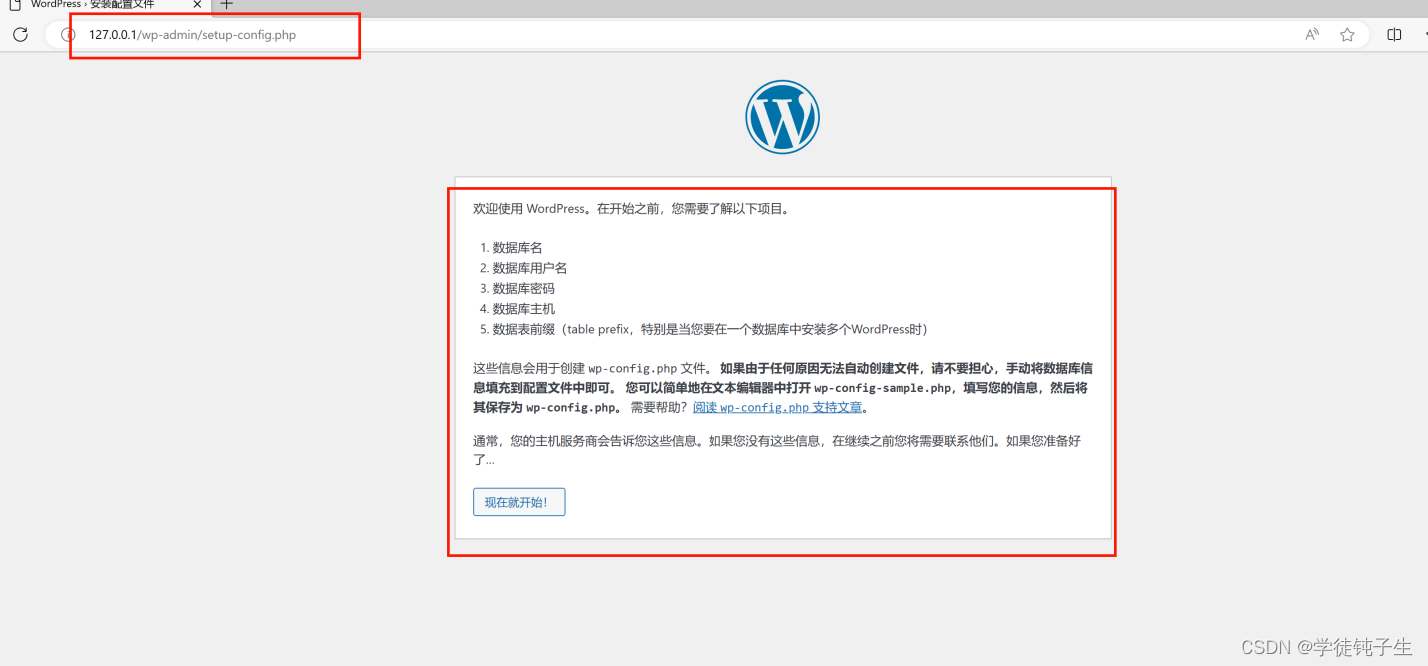Click list item 数据库主机
This screenshot has height=666, width=1428.
click(x=524, y=309)
